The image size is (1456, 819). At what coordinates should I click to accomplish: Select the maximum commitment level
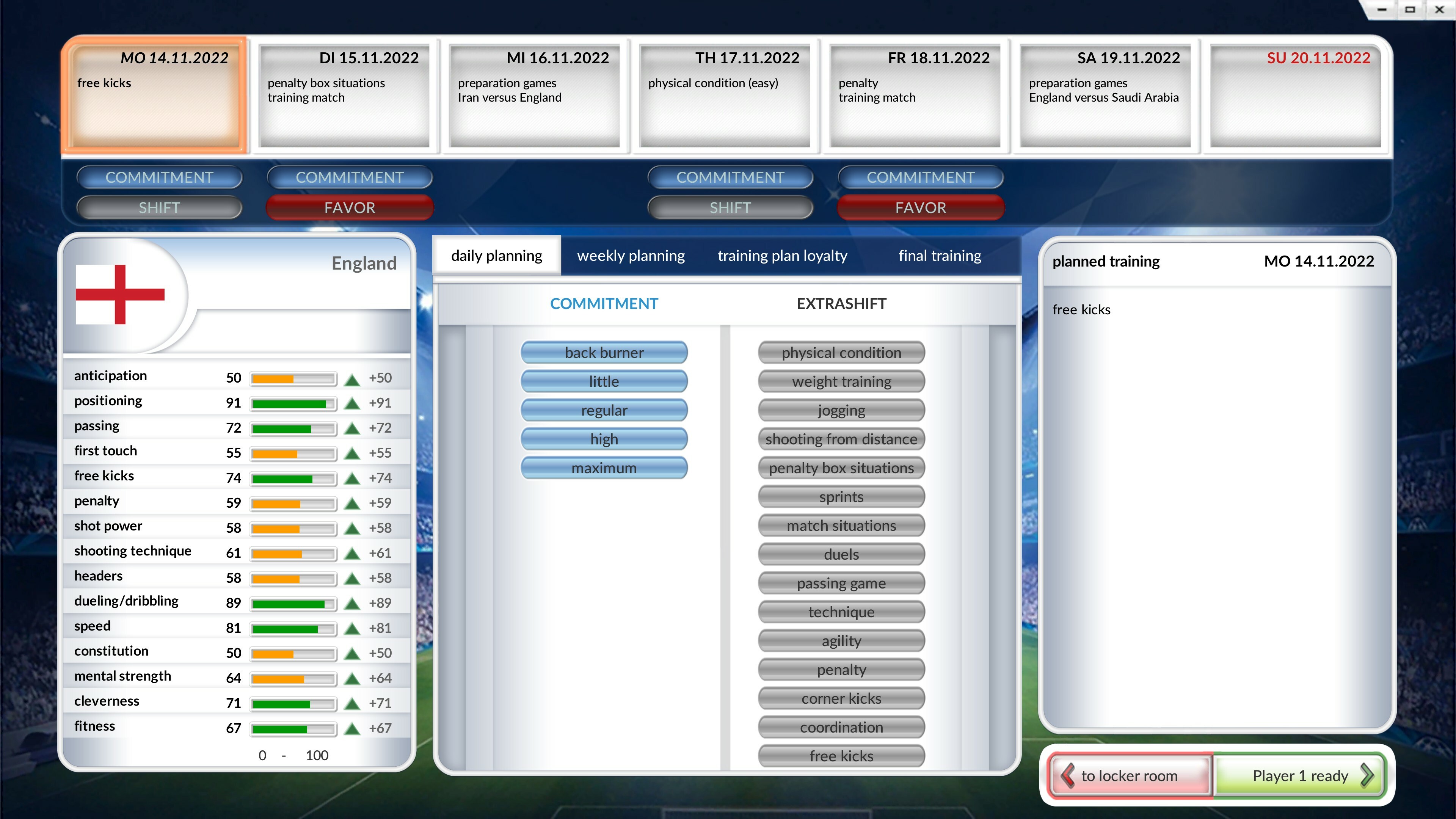pos(604,468)
